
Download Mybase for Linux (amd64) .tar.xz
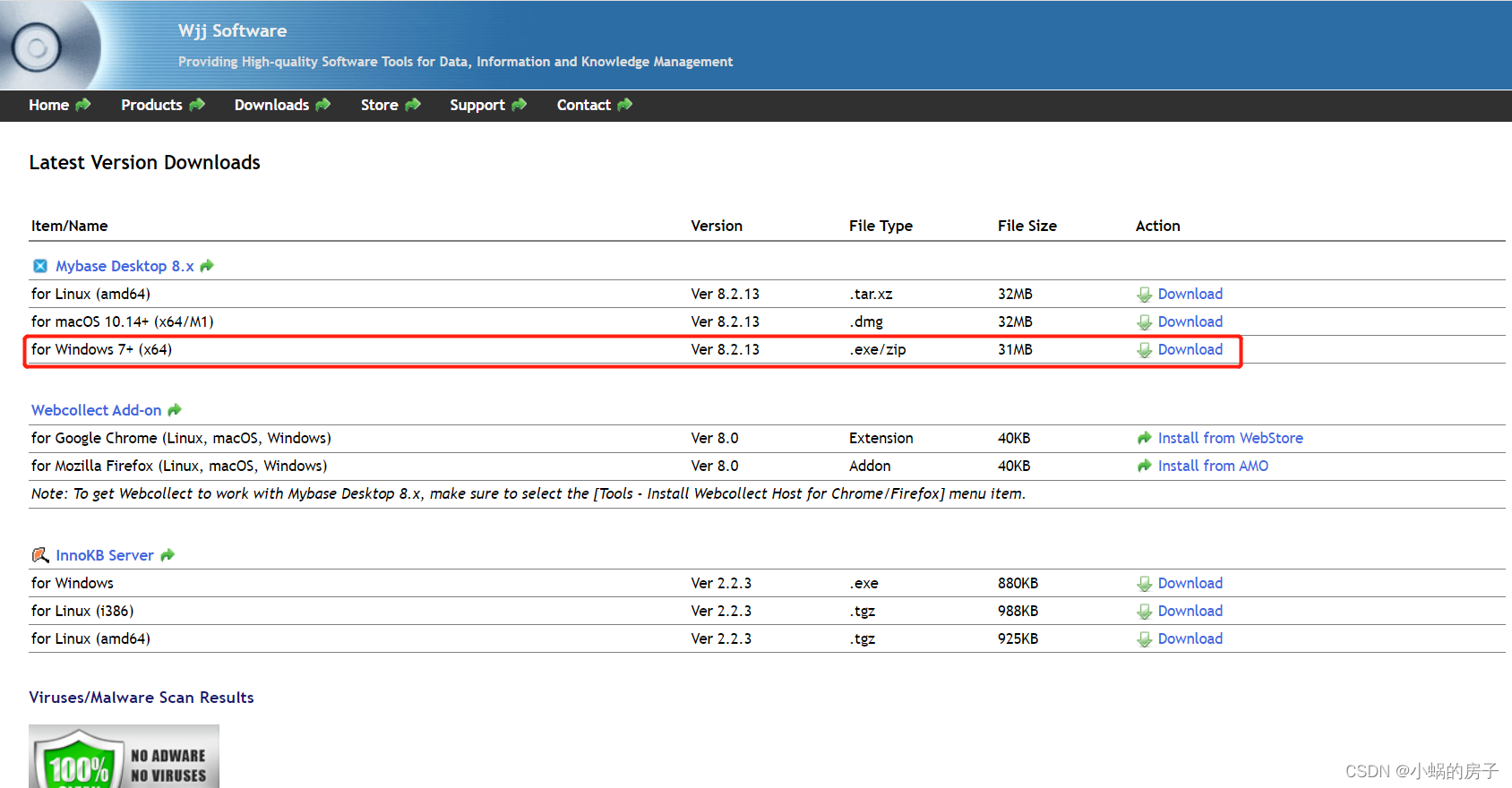[x=1190, y=294]
